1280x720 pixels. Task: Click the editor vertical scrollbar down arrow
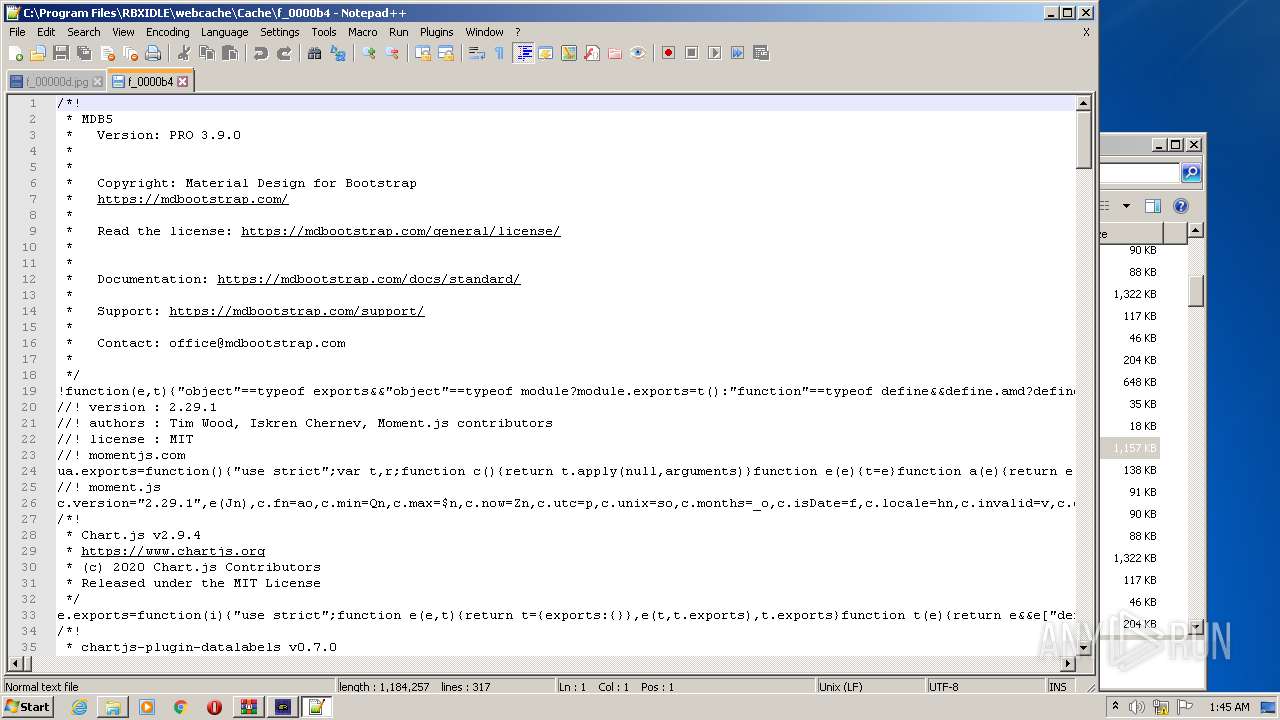[1084, 648]
